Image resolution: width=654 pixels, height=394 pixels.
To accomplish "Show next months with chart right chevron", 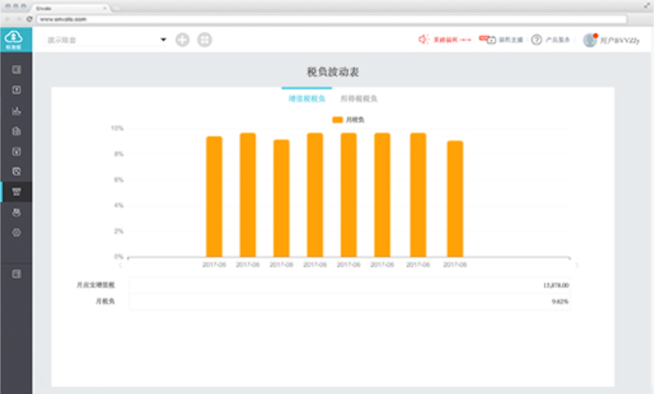I will 577,265.
